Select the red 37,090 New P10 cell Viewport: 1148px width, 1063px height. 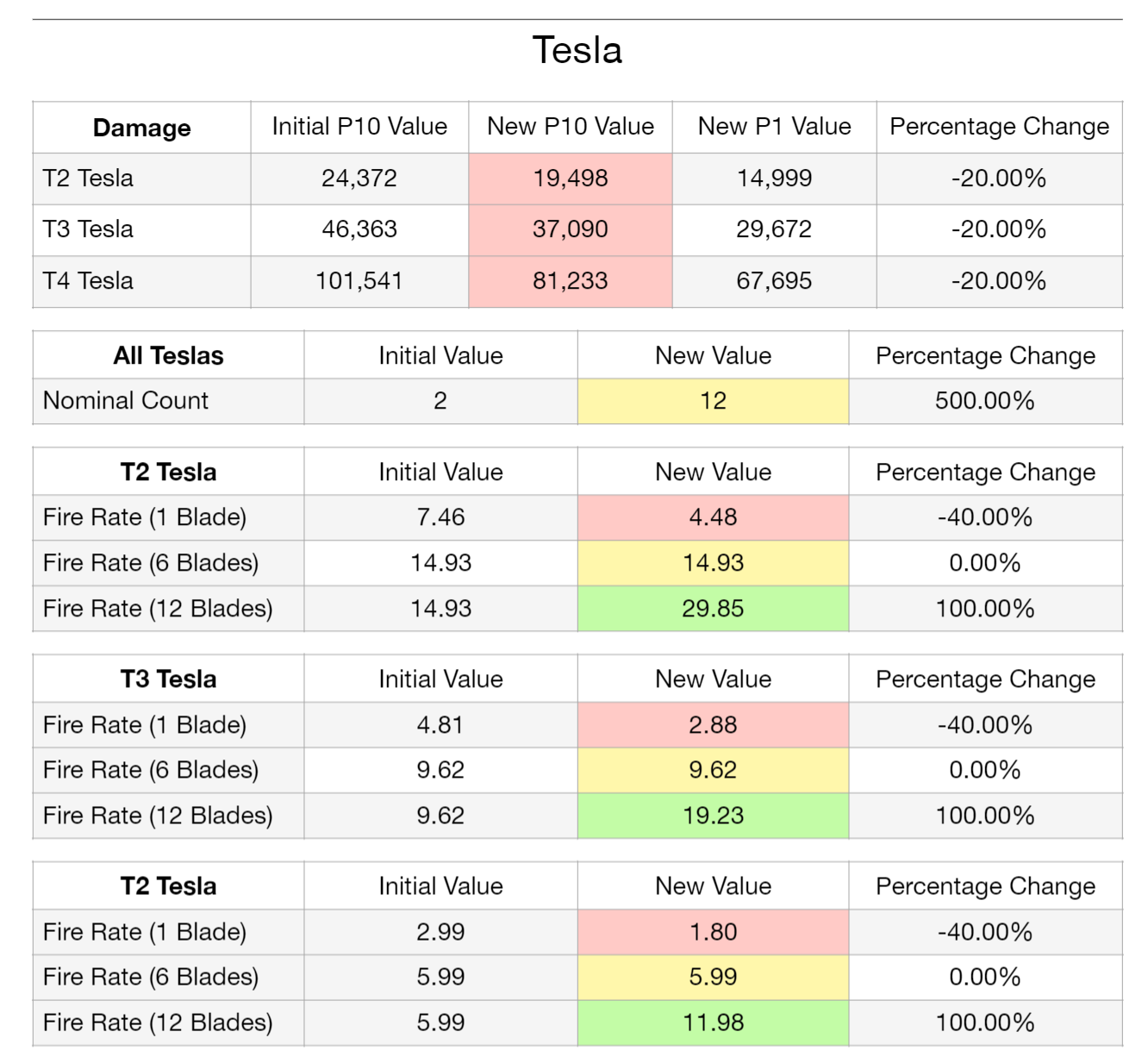571,229
